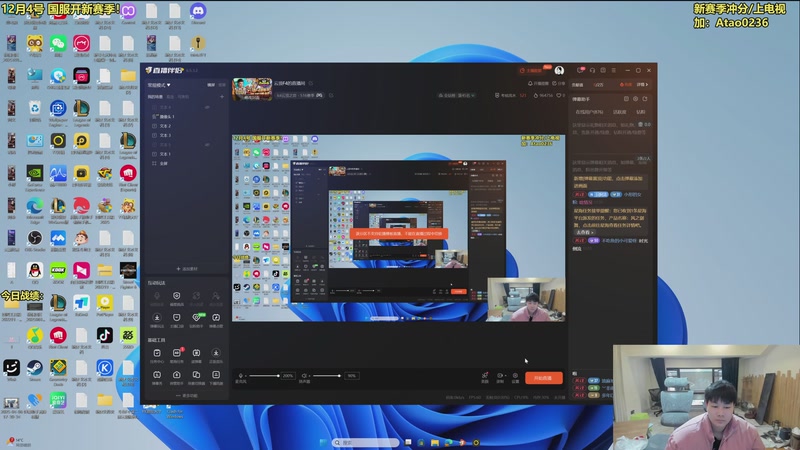
Task: Click the 200% microphone volume value
Action: [x=288, y=376]
